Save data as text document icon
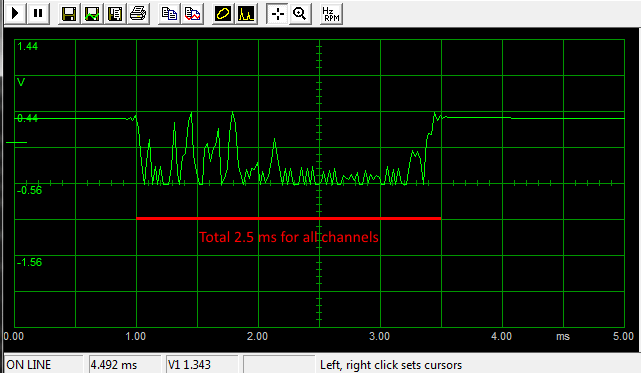 pos(115,13)
